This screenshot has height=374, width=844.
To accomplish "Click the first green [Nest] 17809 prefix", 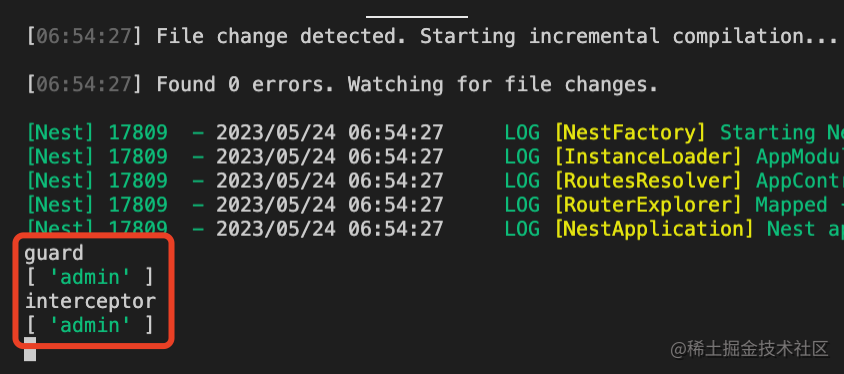I will click(x=97, y=133).
